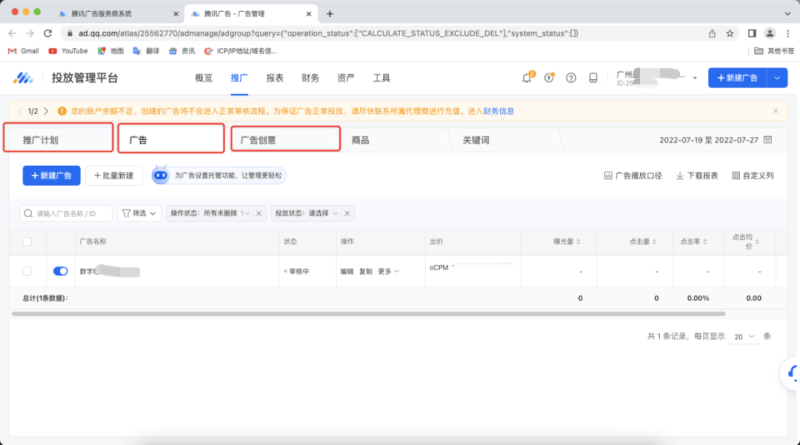This screenshot has width=800, height=445.
Task: Click the 下载报表 download icon
Action: tap(681, 175)
